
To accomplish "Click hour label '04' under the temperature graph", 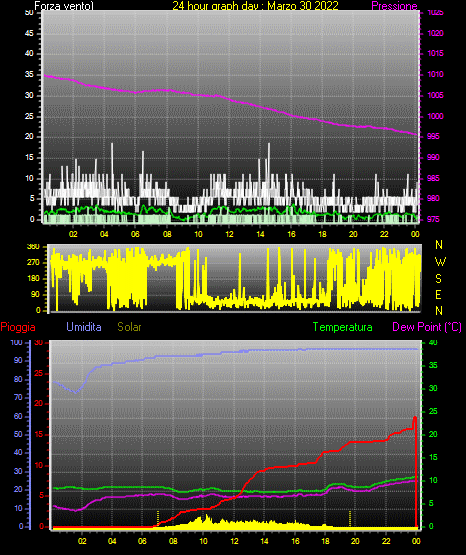I will (112, 541).
